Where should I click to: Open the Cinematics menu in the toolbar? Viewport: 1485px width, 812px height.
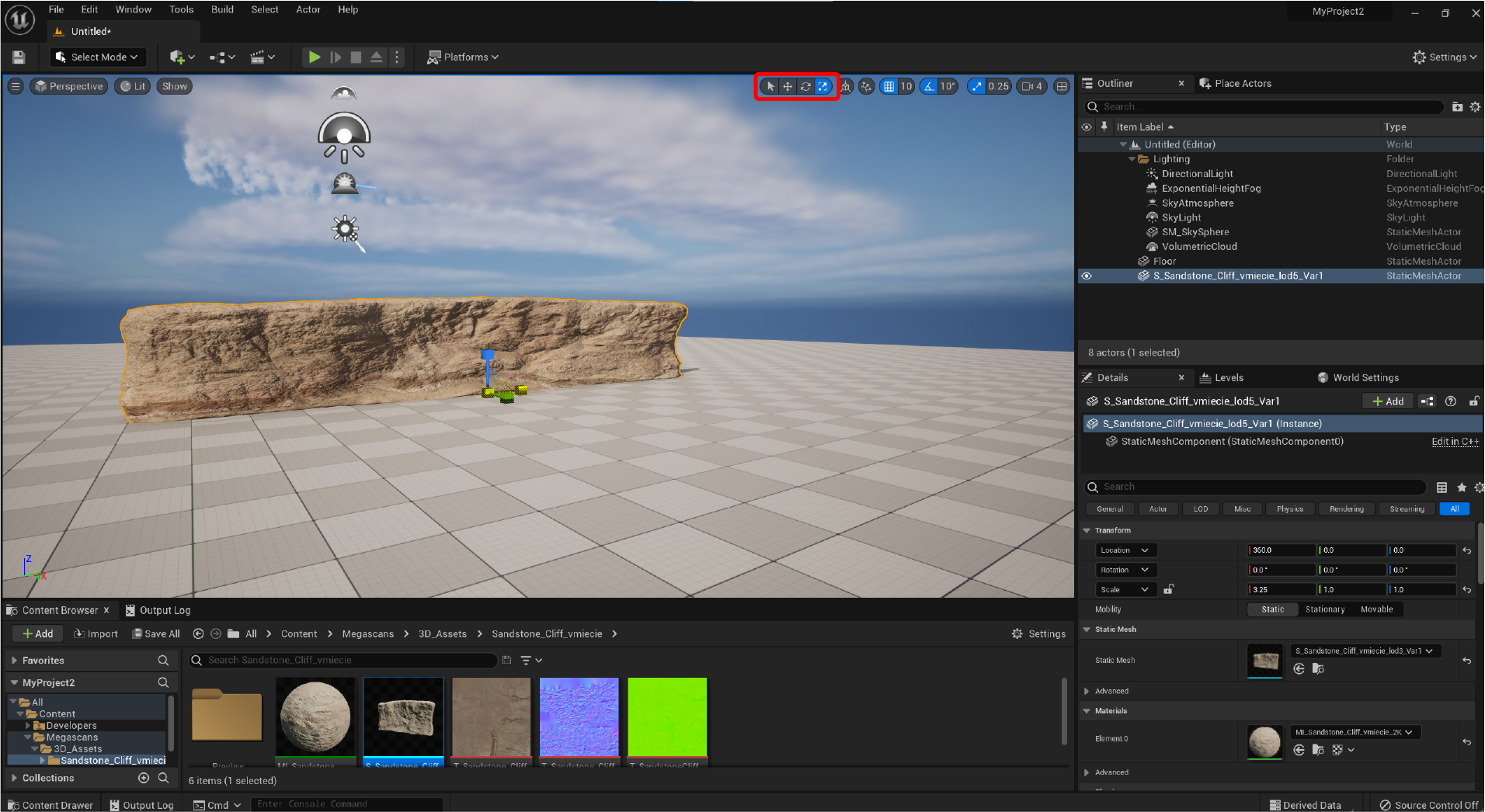(263, 57)
